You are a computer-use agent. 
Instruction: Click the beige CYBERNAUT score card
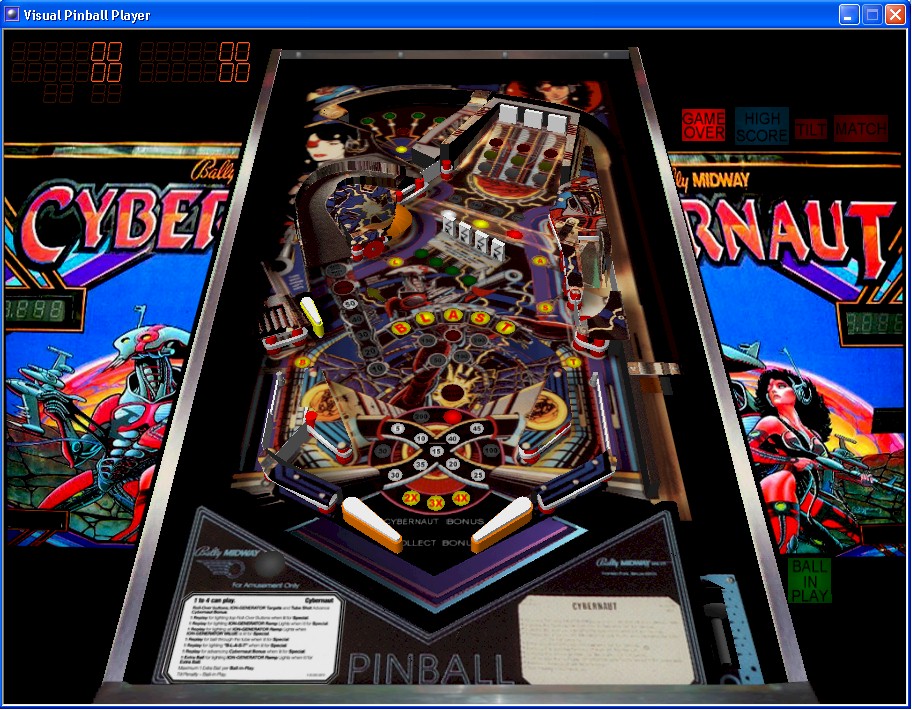click(605, 639)
